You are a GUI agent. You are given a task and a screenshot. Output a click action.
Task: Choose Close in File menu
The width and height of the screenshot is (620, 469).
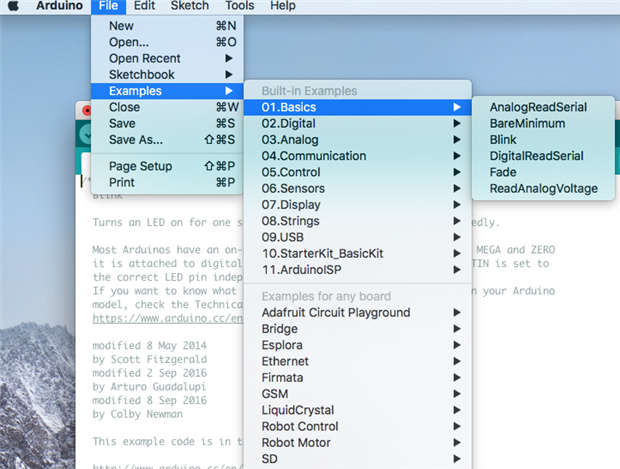(167, 107)
